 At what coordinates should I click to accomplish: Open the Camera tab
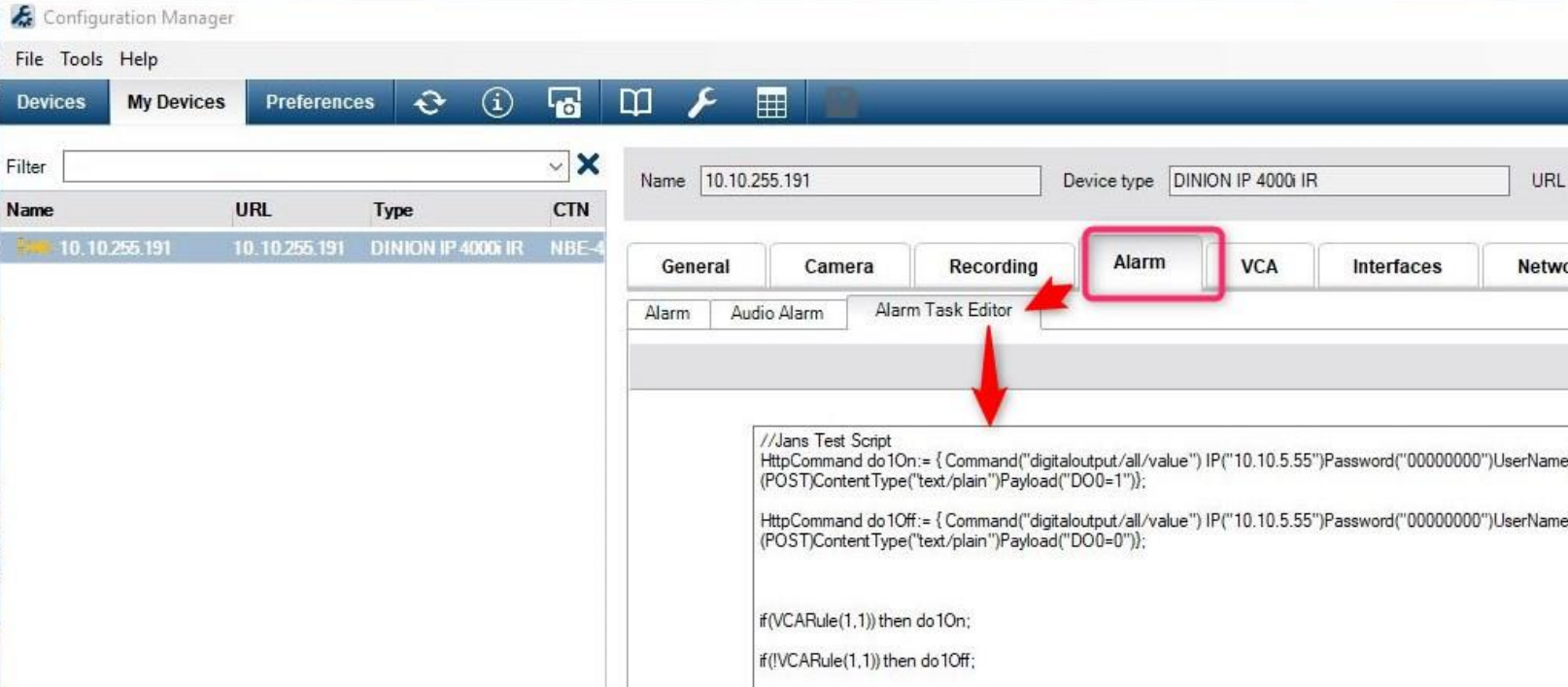coord(838,266)
